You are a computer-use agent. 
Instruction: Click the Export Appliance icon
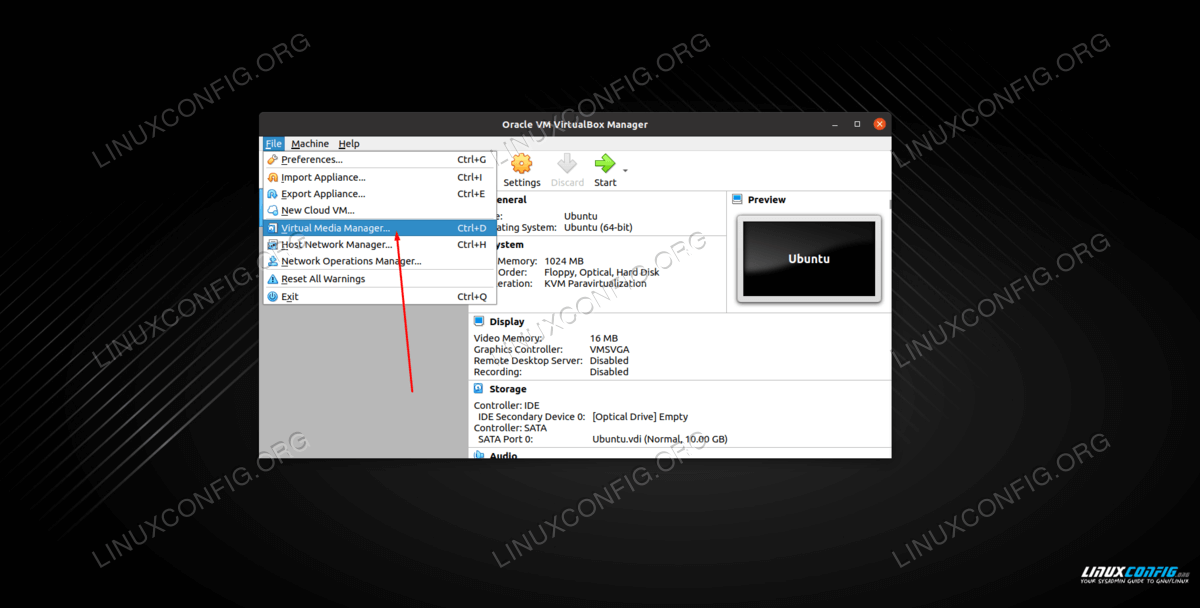[x=272, y=194]
